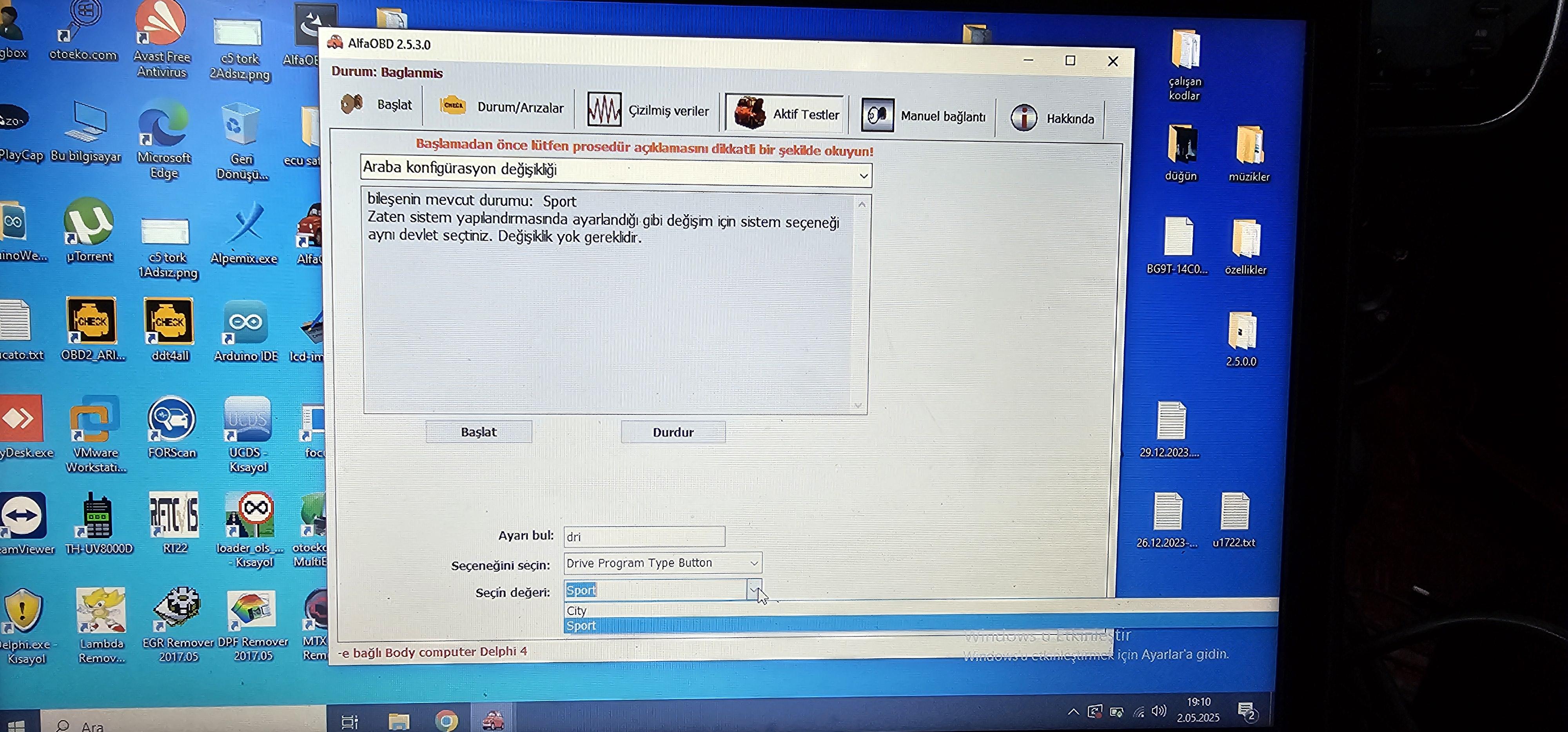Click the Aktif Testler engine icon

click(x=749, y=113)
